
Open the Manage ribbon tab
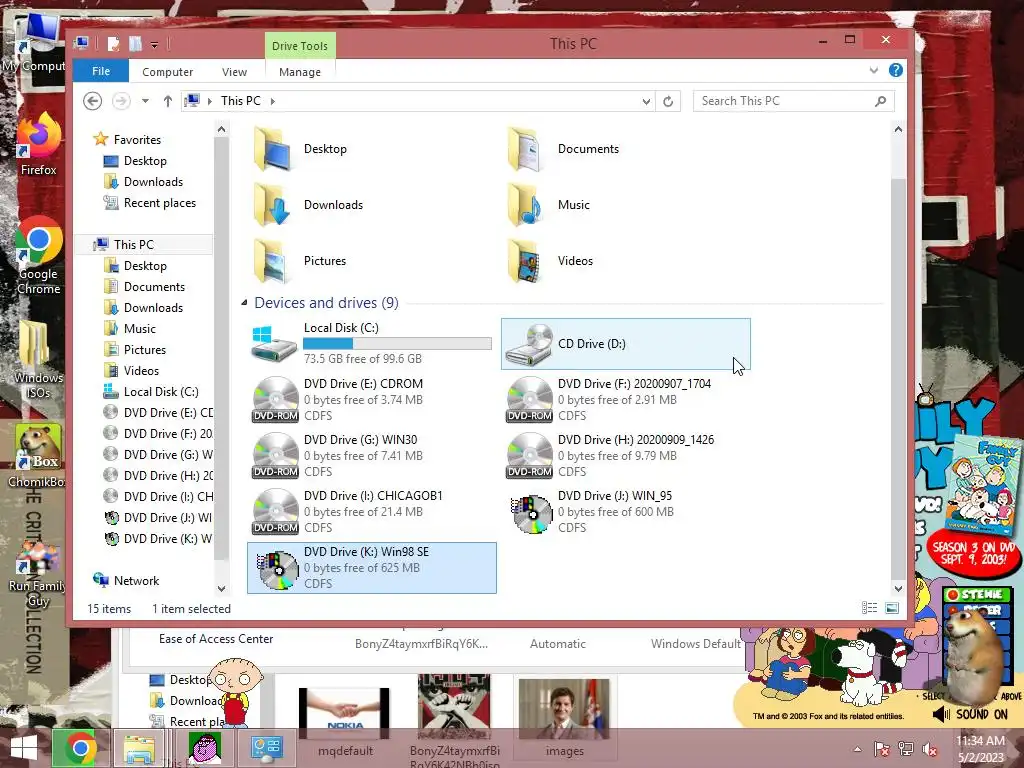pyautogui.click(x=300, y=72)
